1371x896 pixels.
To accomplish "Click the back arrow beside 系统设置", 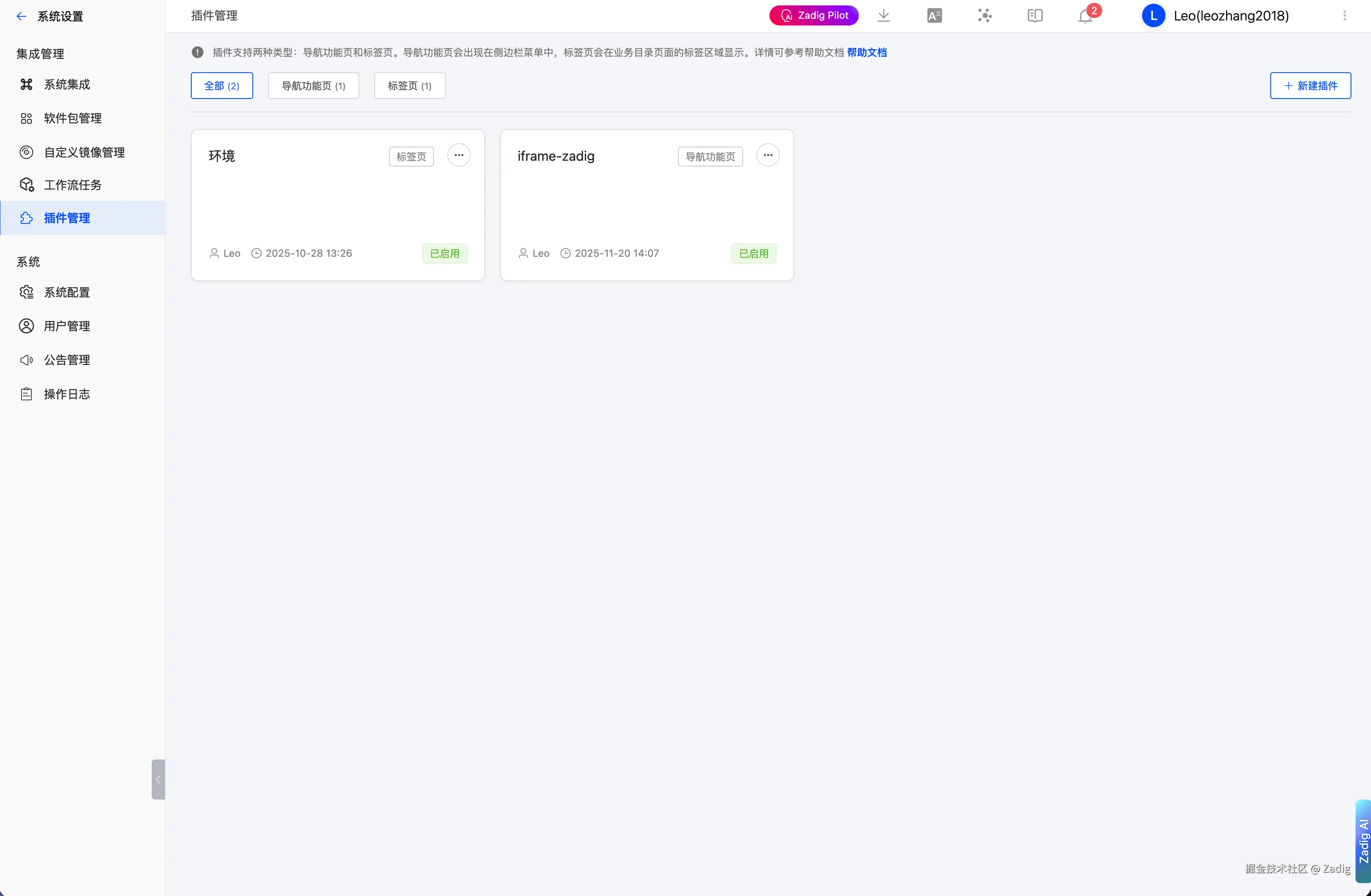I will (x=21, y=16).
